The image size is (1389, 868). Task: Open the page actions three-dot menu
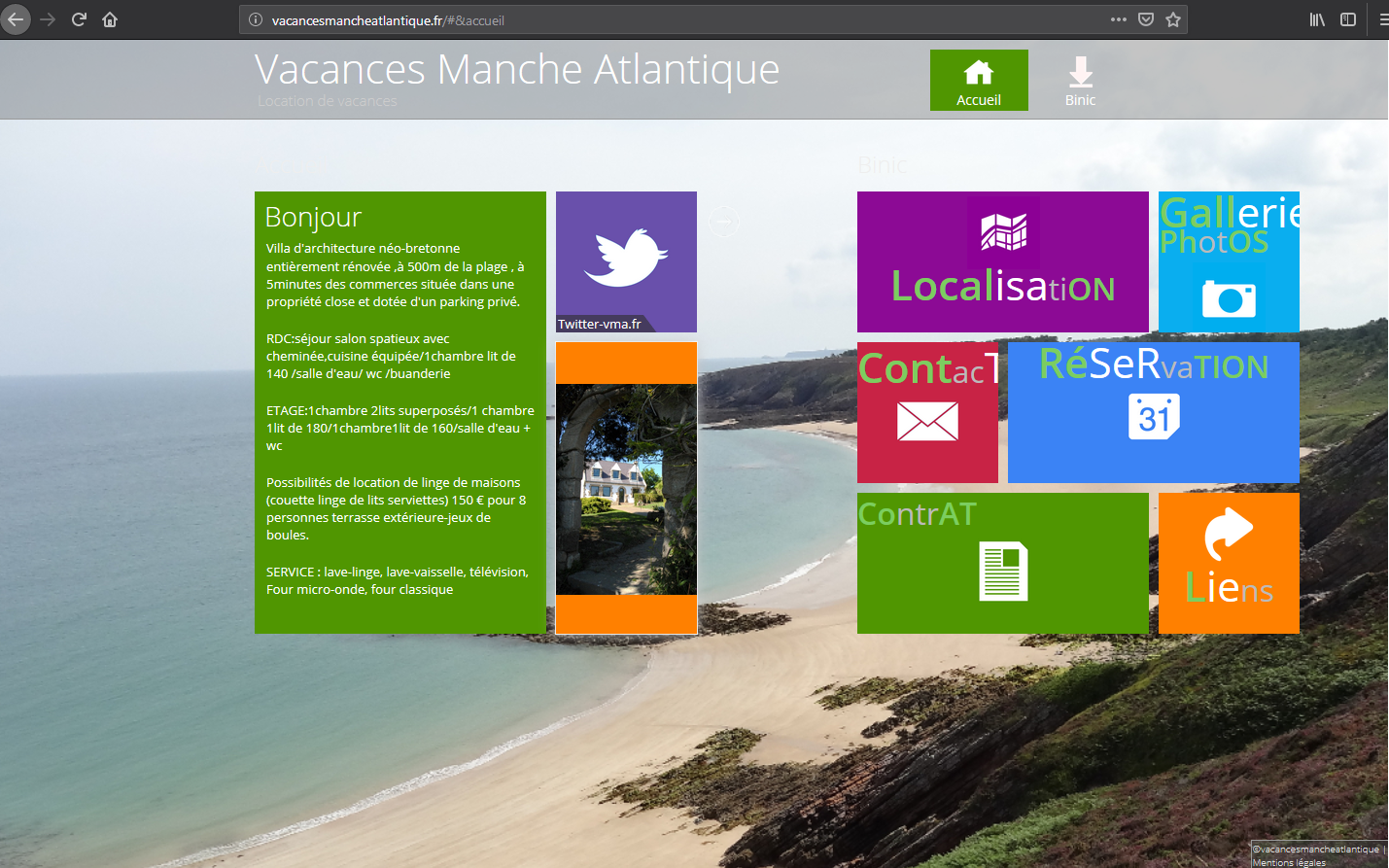[x=1119, y=19]
